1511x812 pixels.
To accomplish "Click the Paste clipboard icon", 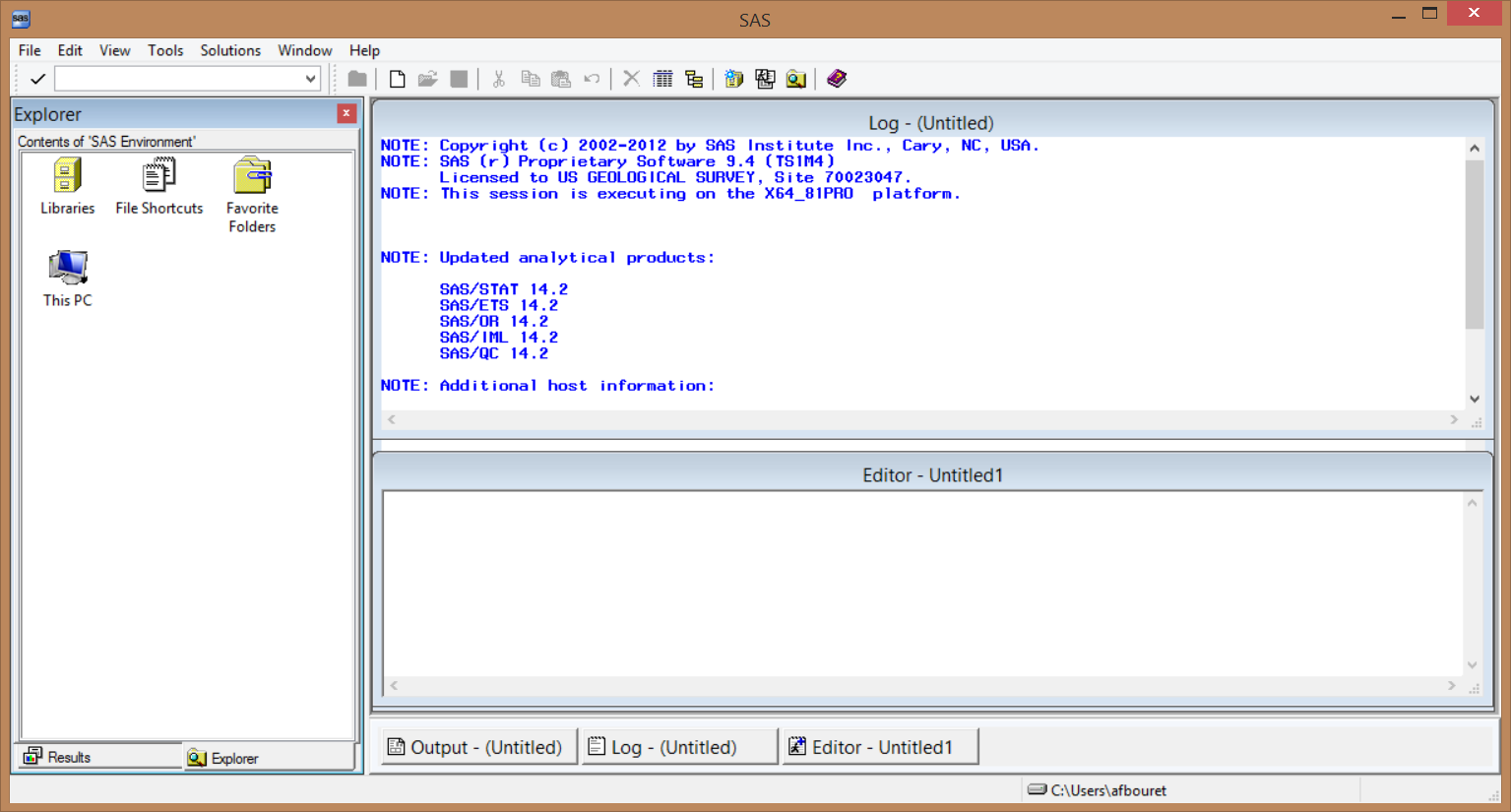I will pyautogui.click(x=561, y=79).
